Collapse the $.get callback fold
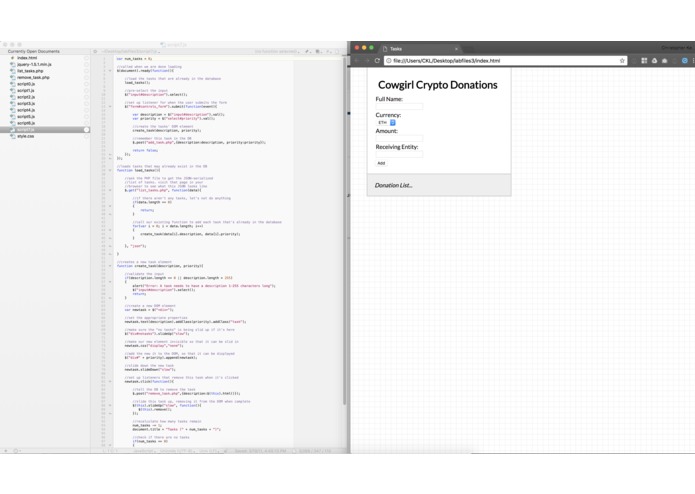 tap(110, 190)
